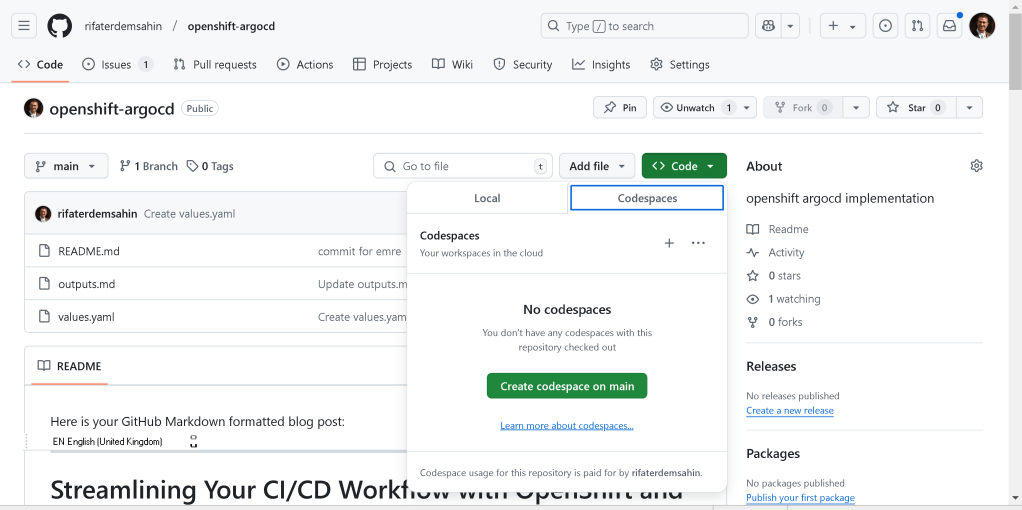Pin this repository
1022x510 pixels.
[x=620, y=108]
